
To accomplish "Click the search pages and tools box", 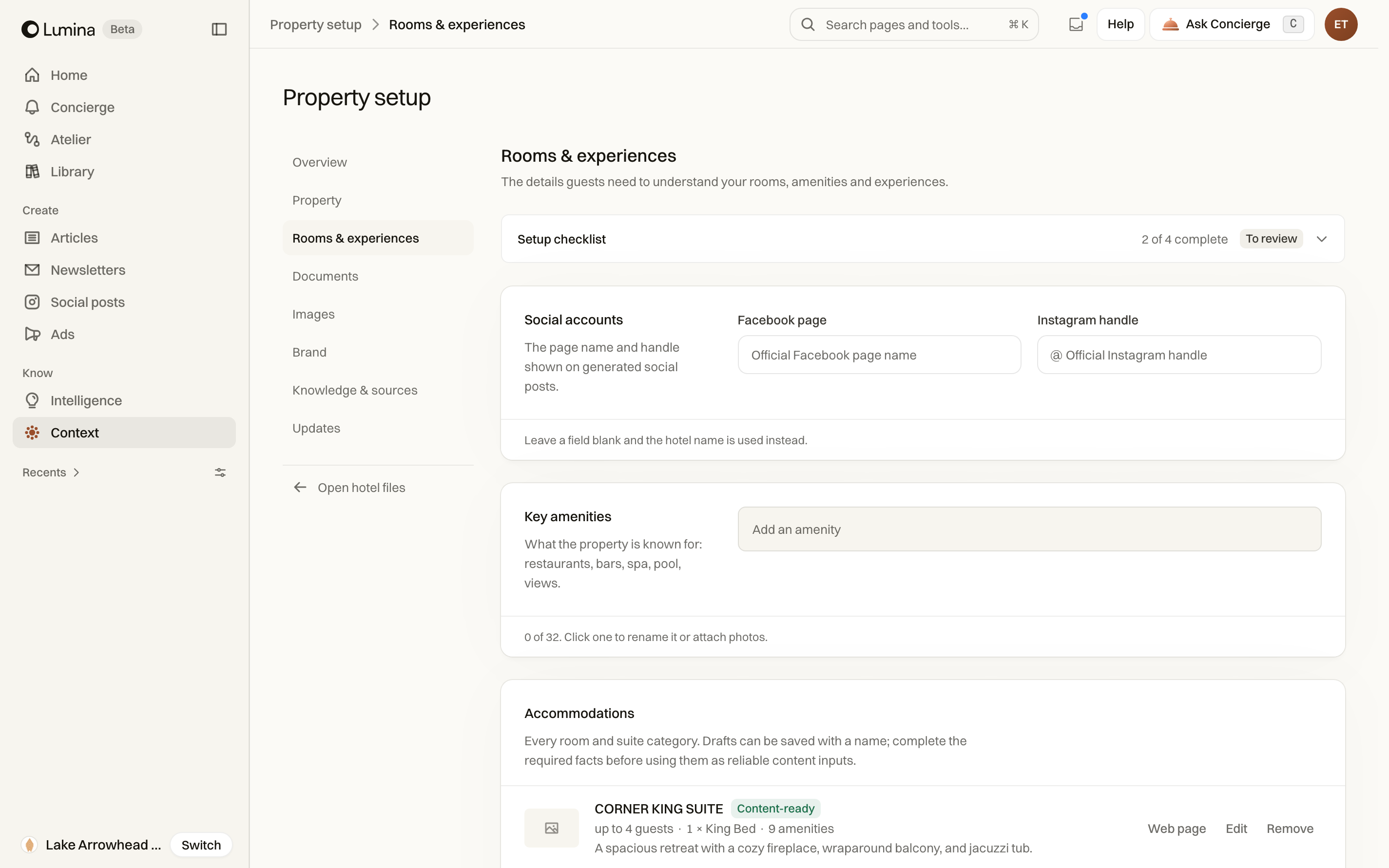I will pyautogui.click(x=914, y=24).
